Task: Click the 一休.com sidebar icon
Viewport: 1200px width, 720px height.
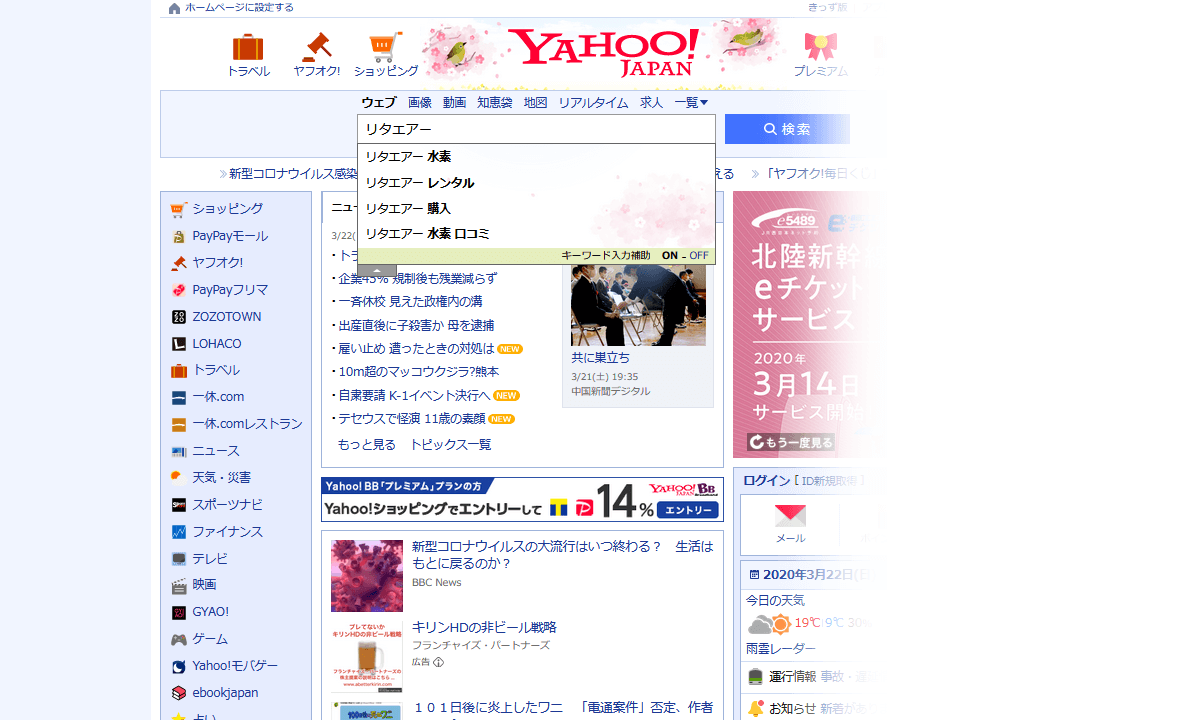Action: pos(179,397)
